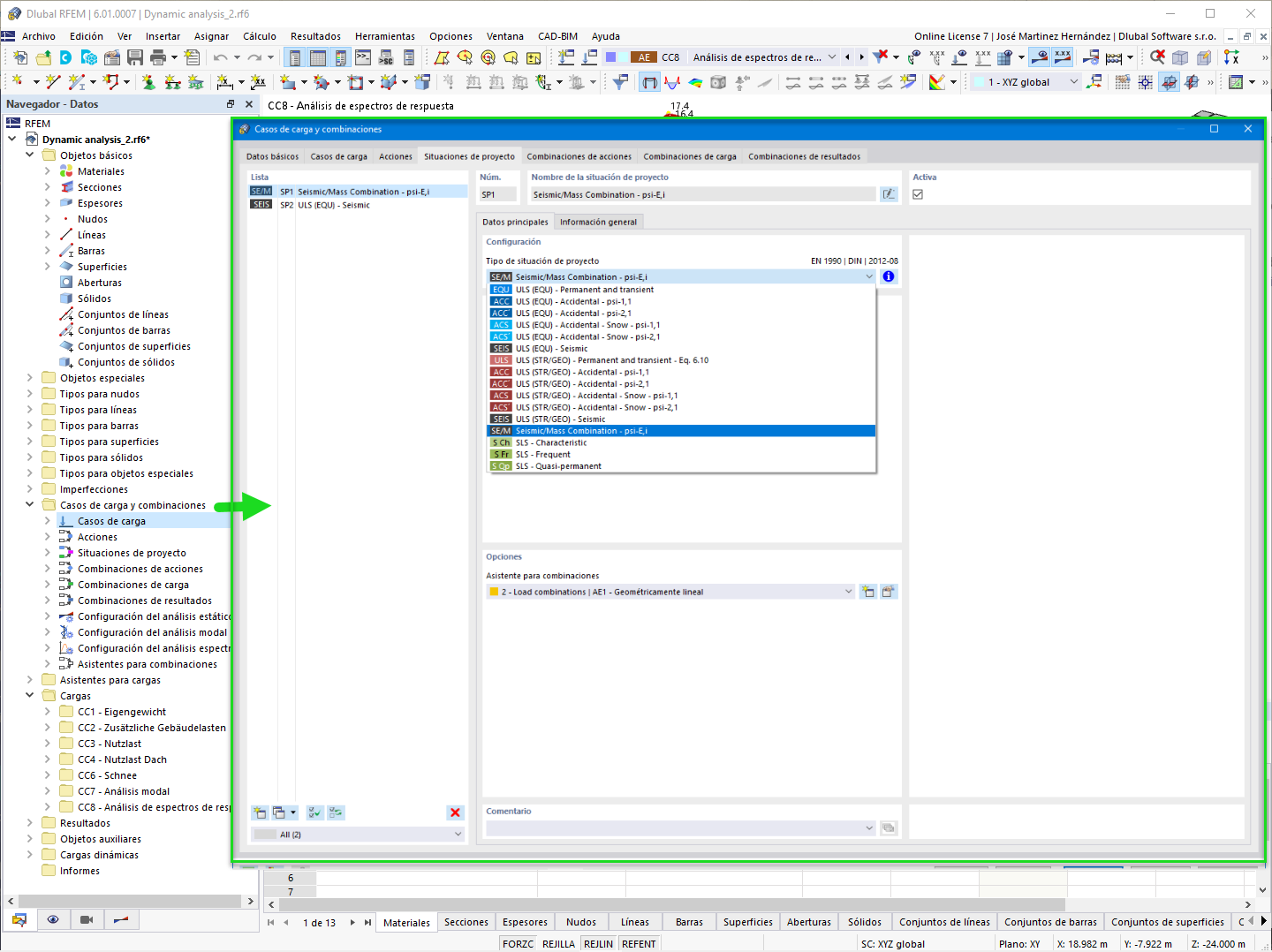Click the purple color swatch beside AE badge
The image size is (1272, 952).
pyautogui.click(x=611, y=57)
